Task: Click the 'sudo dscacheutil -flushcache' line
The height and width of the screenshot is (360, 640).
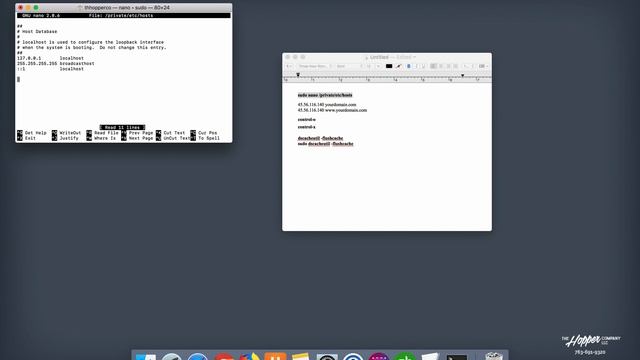Action: coord(325,144)
